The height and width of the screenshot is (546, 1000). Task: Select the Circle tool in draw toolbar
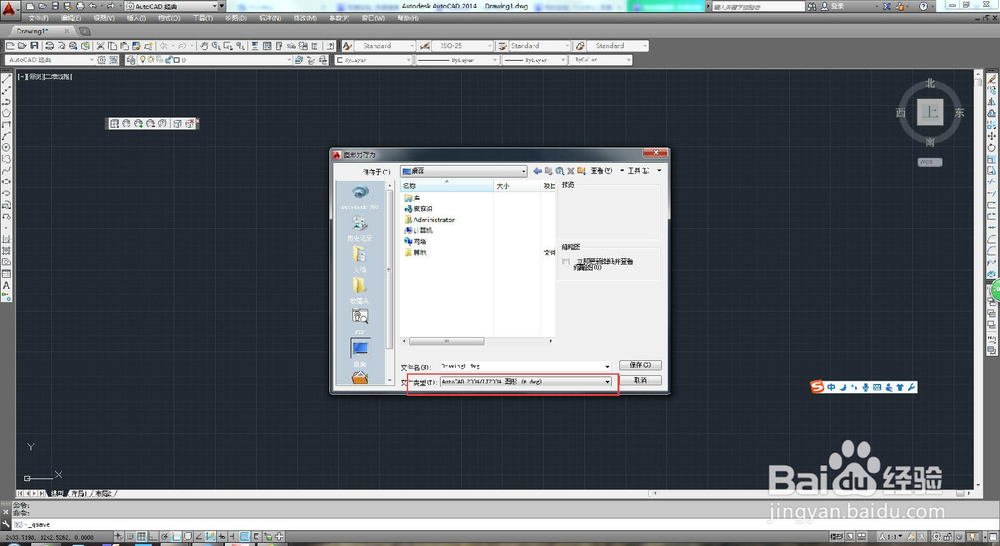6,147
